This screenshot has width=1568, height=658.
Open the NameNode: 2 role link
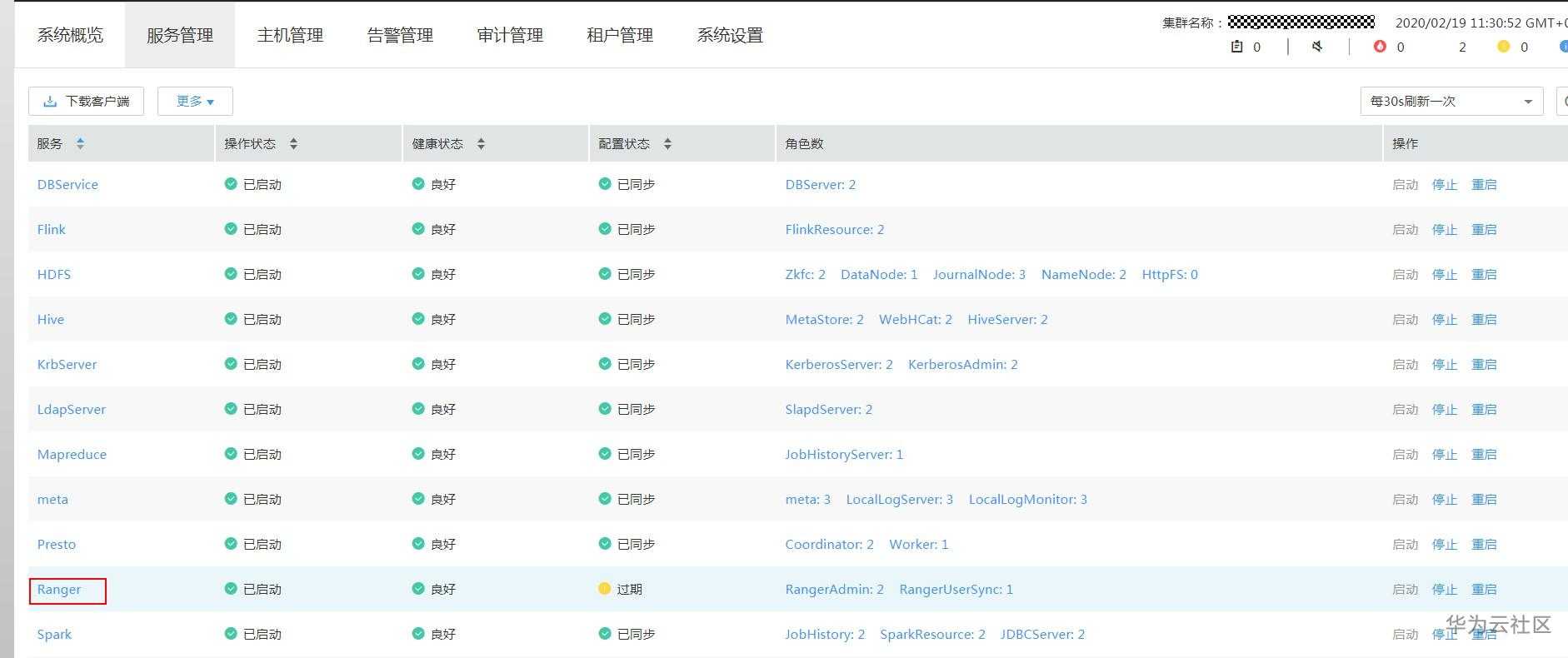pos(1083,275)
